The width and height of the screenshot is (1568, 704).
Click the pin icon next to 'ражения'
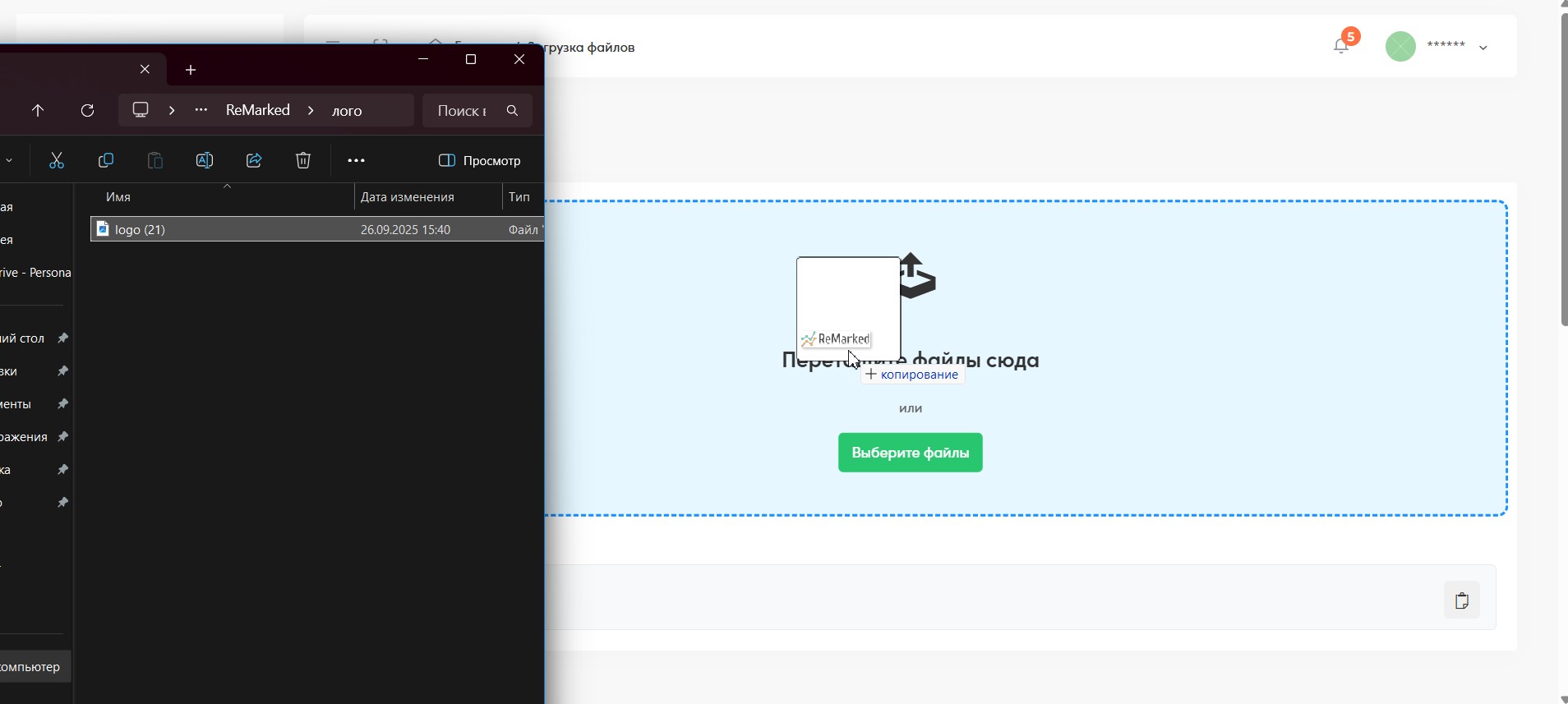62,437
